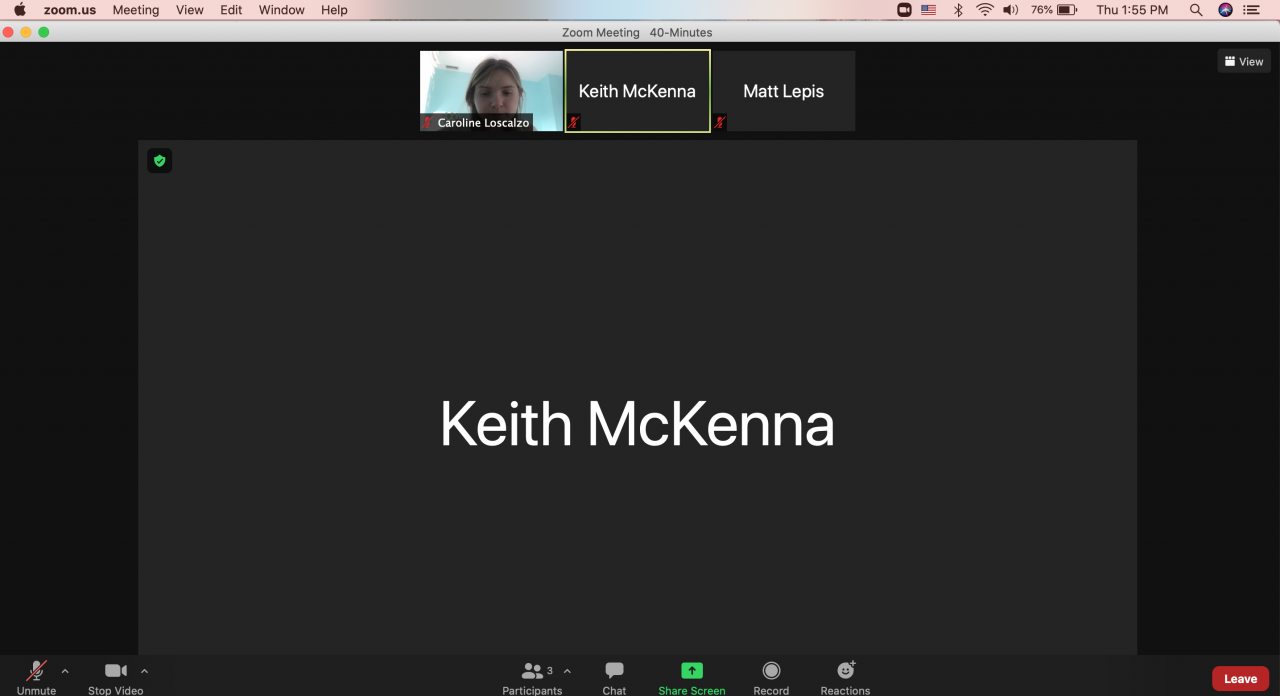Select Keith McKenna participant tile
Screen dimensions: 1280x696
[638, 91]
